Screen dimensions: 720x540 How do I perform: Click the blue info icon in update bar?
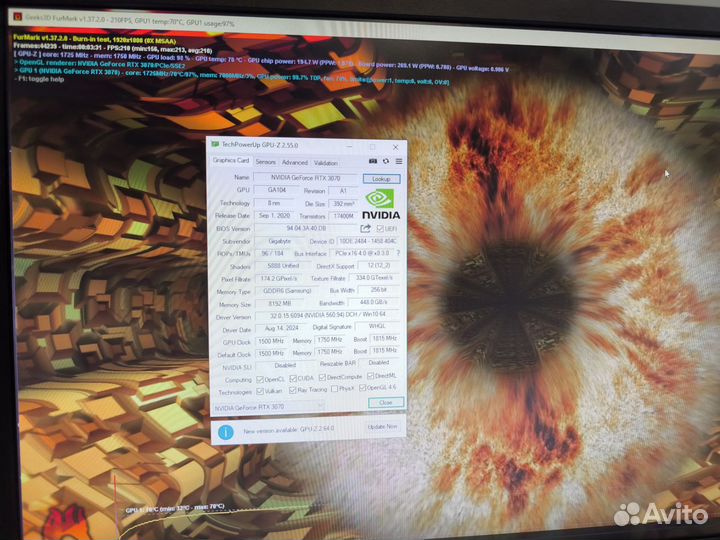click(x=225, y=432)
